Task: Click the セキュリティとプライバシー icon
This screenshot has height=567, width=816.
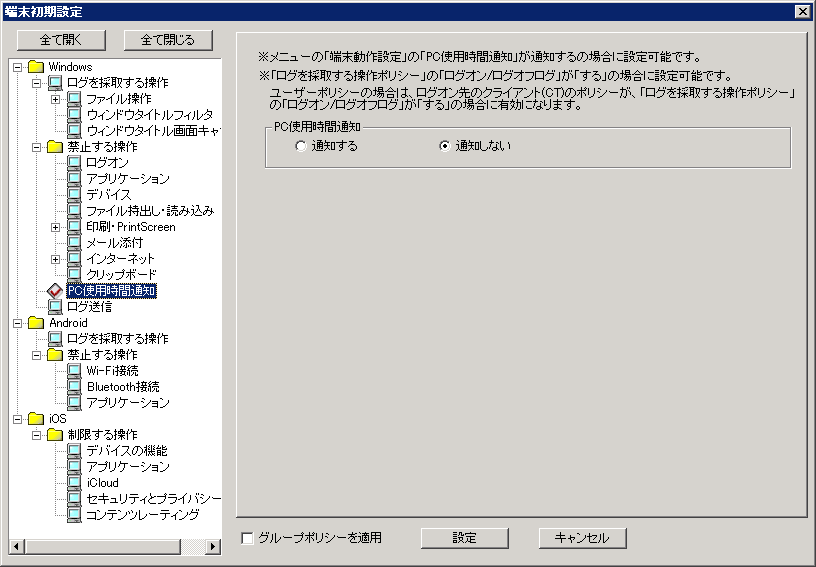Action: [74, 499]
